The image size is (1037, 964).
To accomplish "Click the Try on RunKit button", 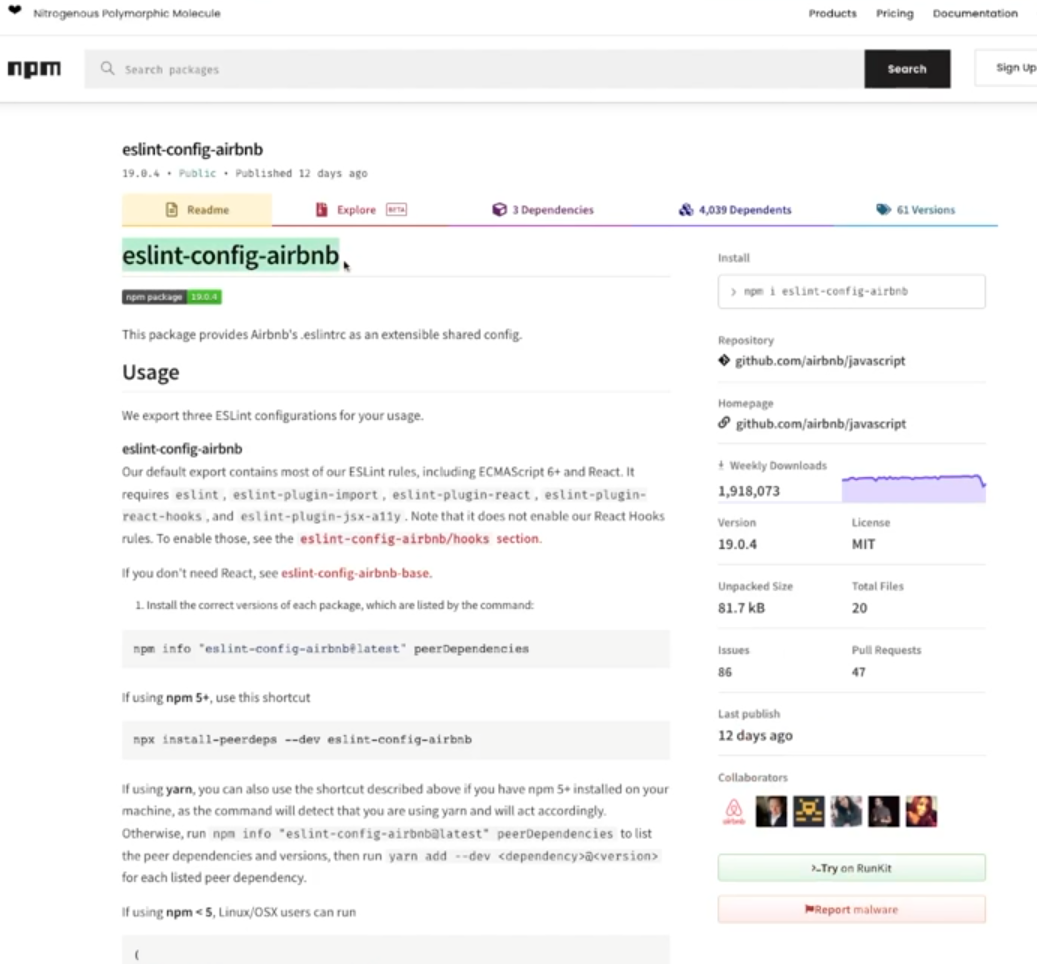I will click(851, 868).
